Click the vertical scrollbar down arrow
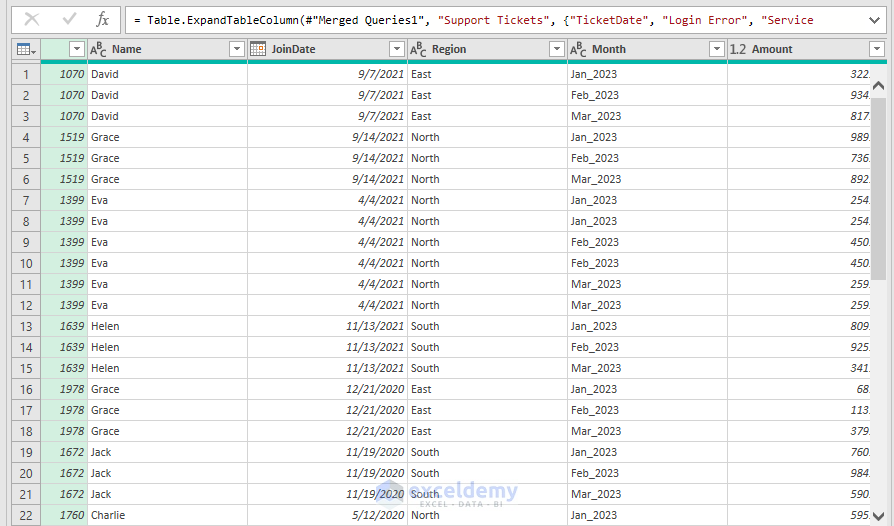Viewport: 894px width, 526px height. click(x=879, y=516)
